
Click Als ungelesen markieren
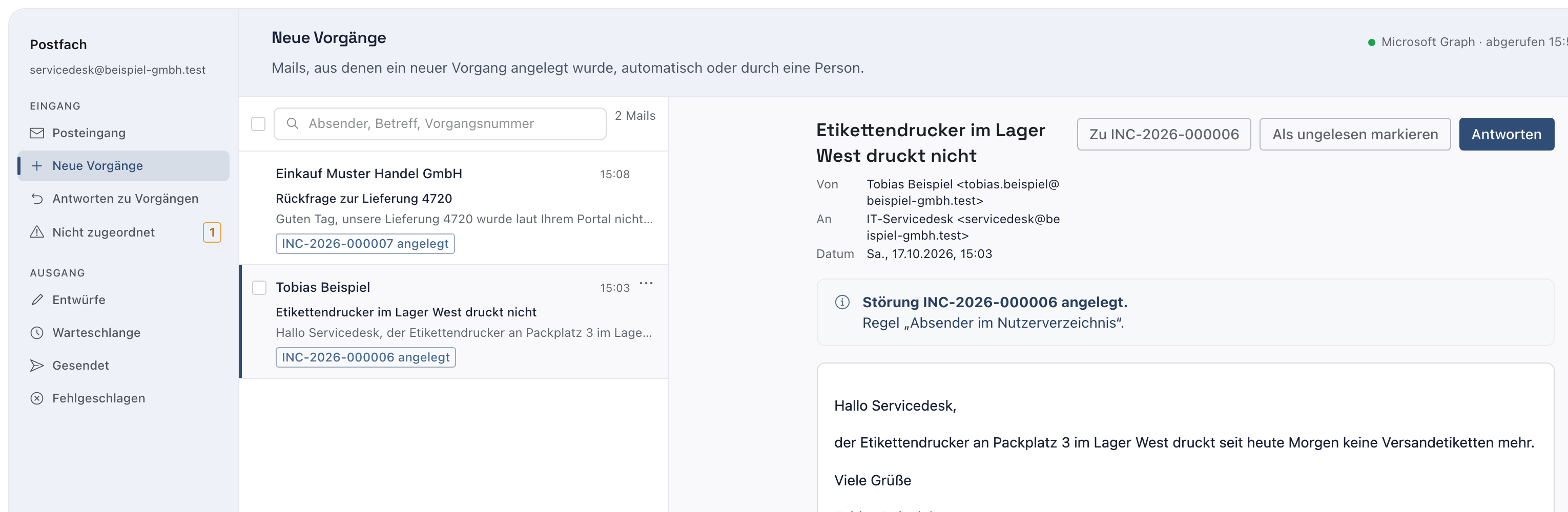point(1354,134)
